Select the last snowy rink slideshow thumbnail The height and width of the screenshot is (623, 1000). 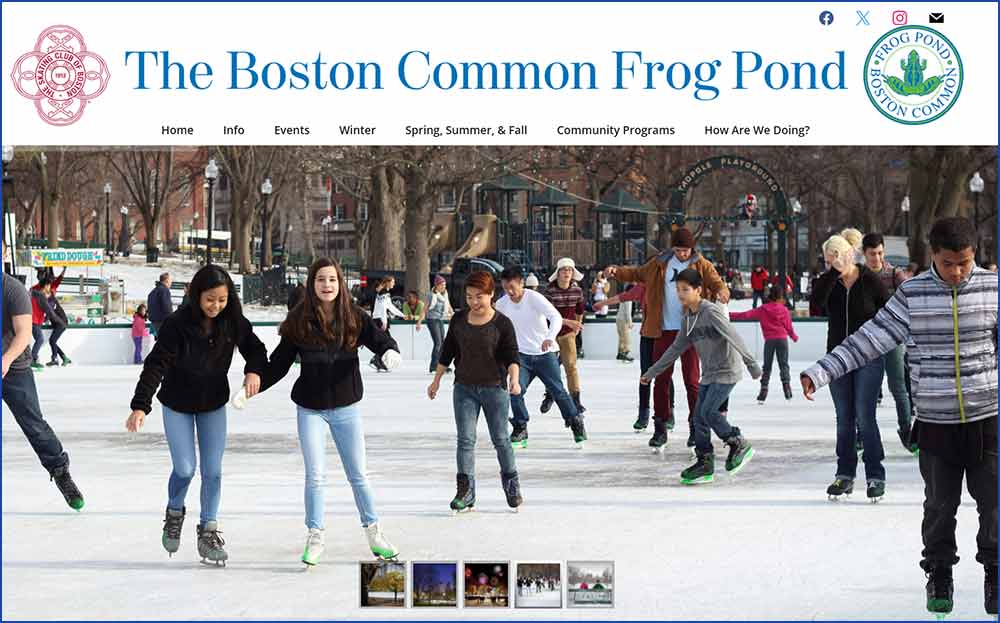click(x=590, y=584)
